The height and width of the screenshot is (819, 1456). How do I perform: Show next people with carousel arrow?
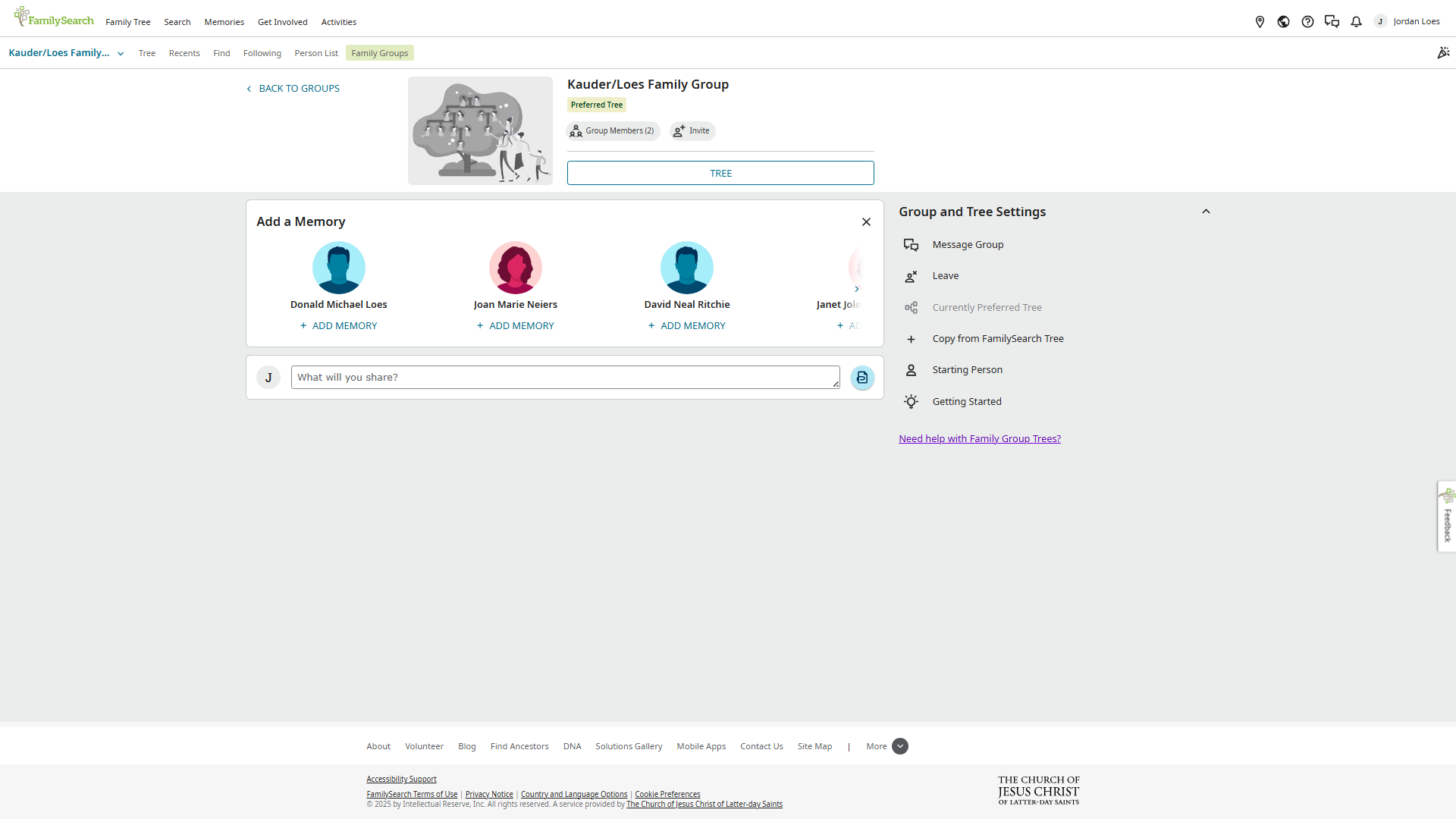[857, 289]
